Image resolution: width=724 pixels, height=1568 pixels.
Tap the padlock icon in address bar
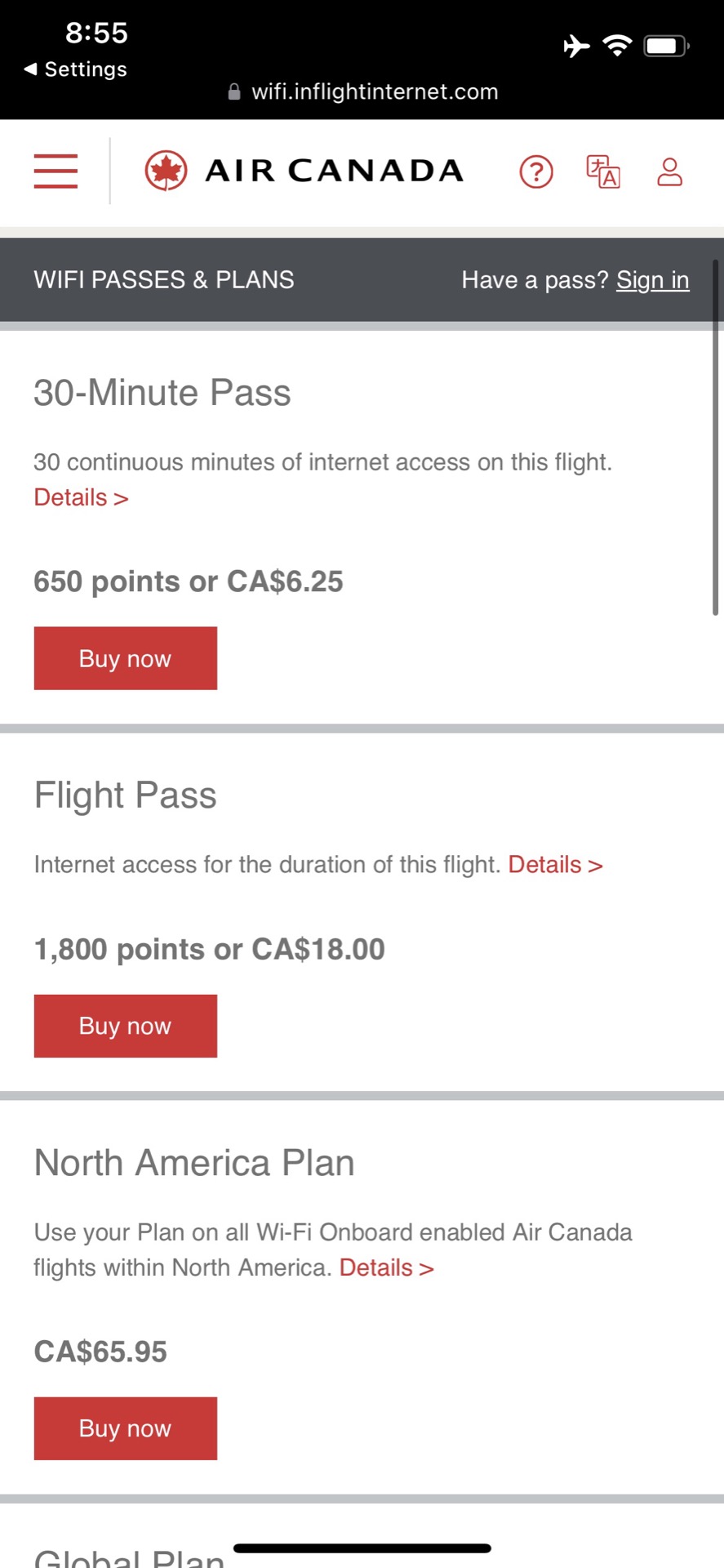234,92
